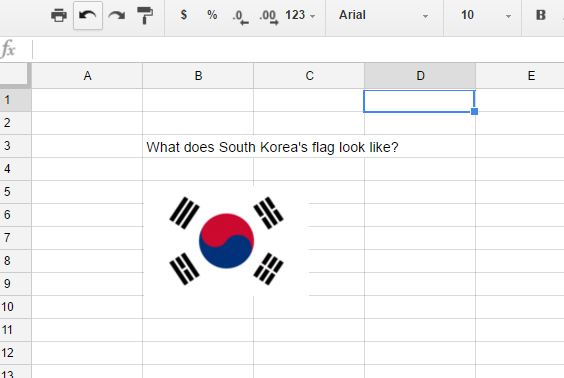
Task: Click the Print icon
Action: [59, 15]
